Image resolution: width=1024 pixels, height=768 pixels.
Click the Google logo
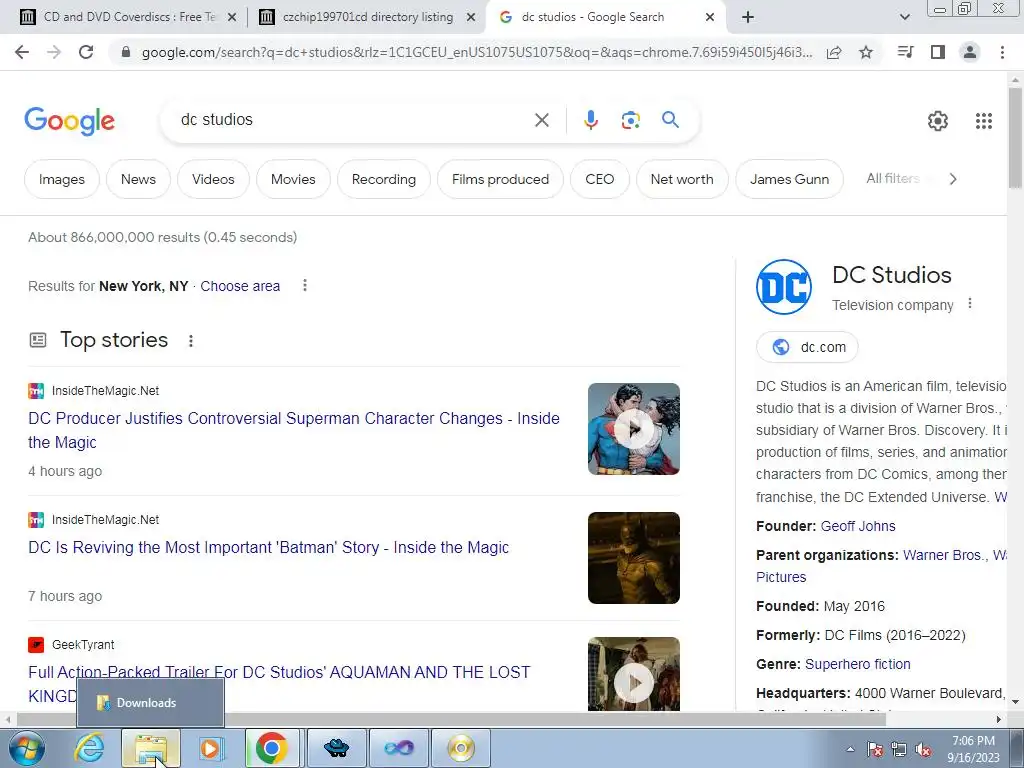pyautogui.click(x=69, y=121)
